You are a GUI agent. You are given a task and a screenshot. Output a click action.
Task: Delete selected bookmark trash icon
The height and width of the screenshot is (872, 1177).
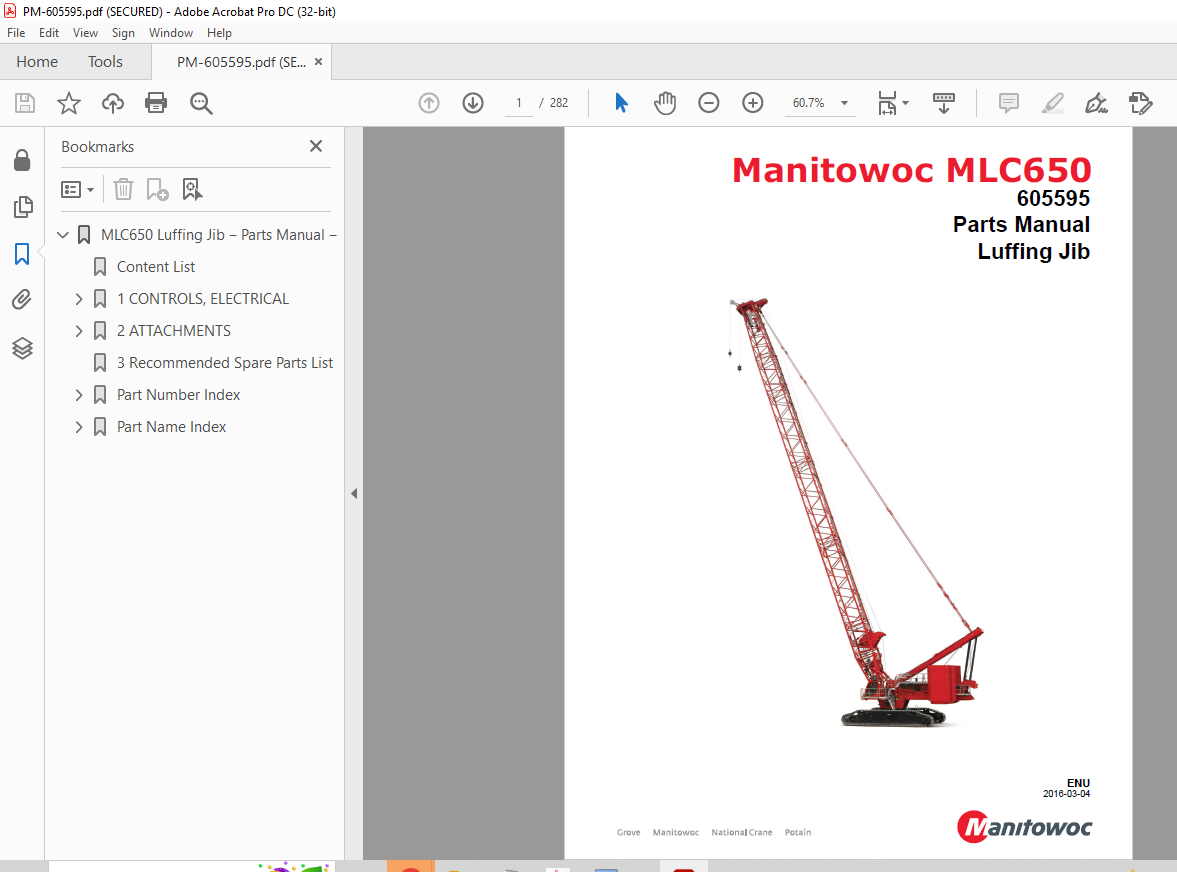123,189
